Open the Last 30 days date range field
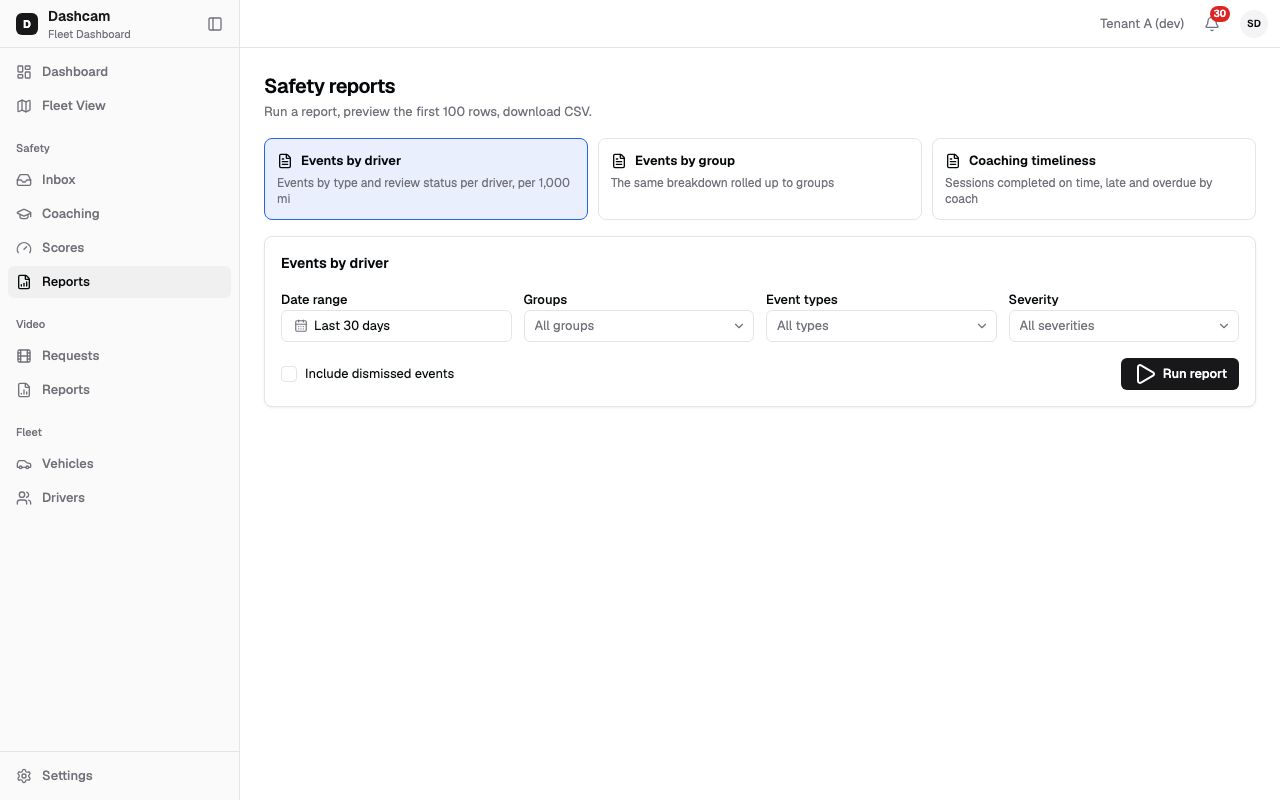 (x=396, y=326)
